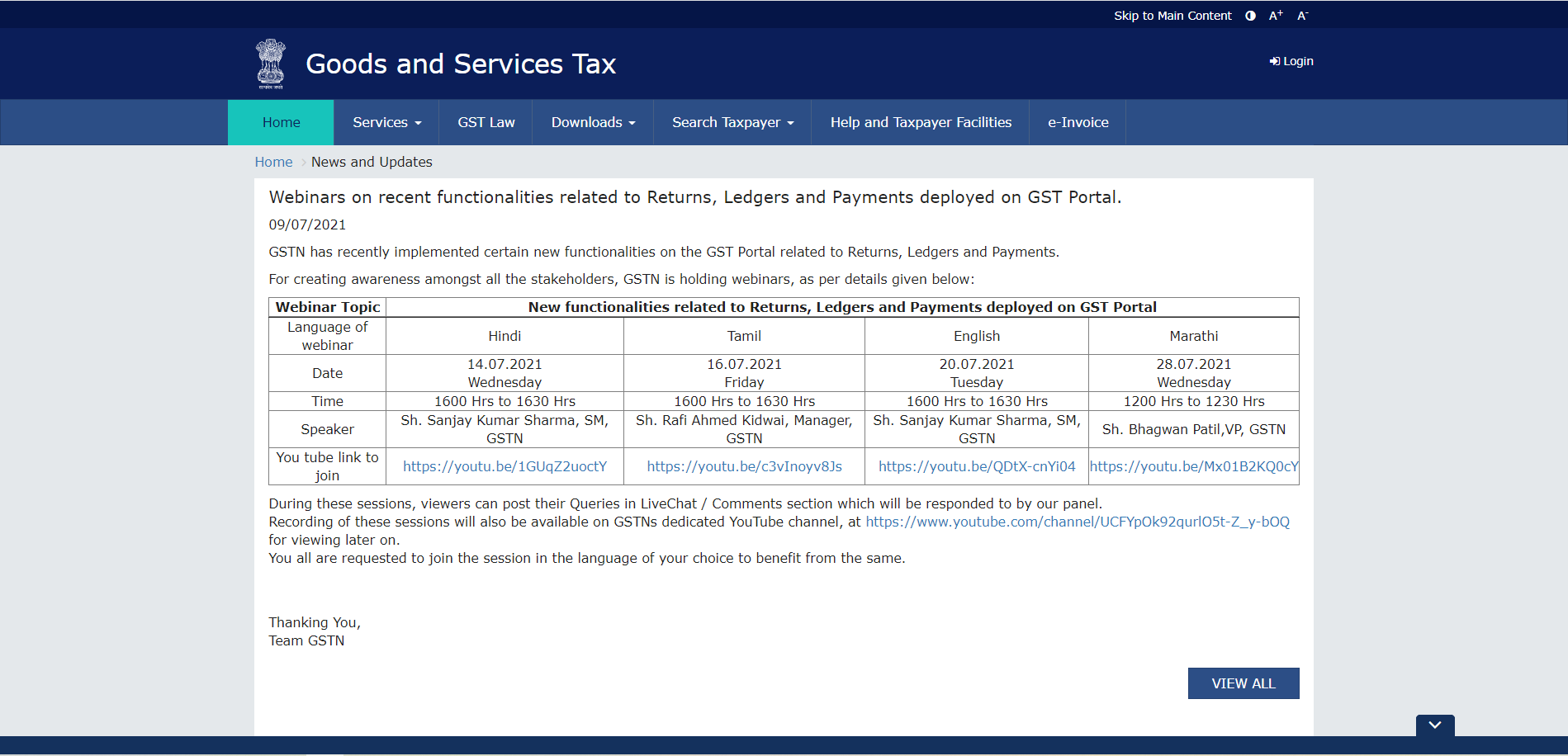The width and height of the screenshot is (1568, 756).
Task: Open the GST Law menu item
Action: click(486, 122)
